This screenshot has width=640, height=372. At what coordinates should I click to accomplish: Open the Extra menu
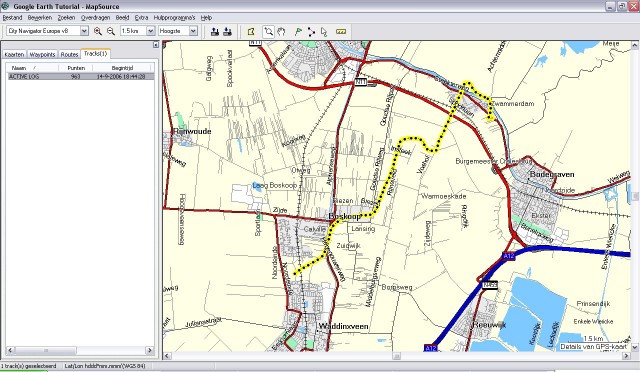[141, 18]
